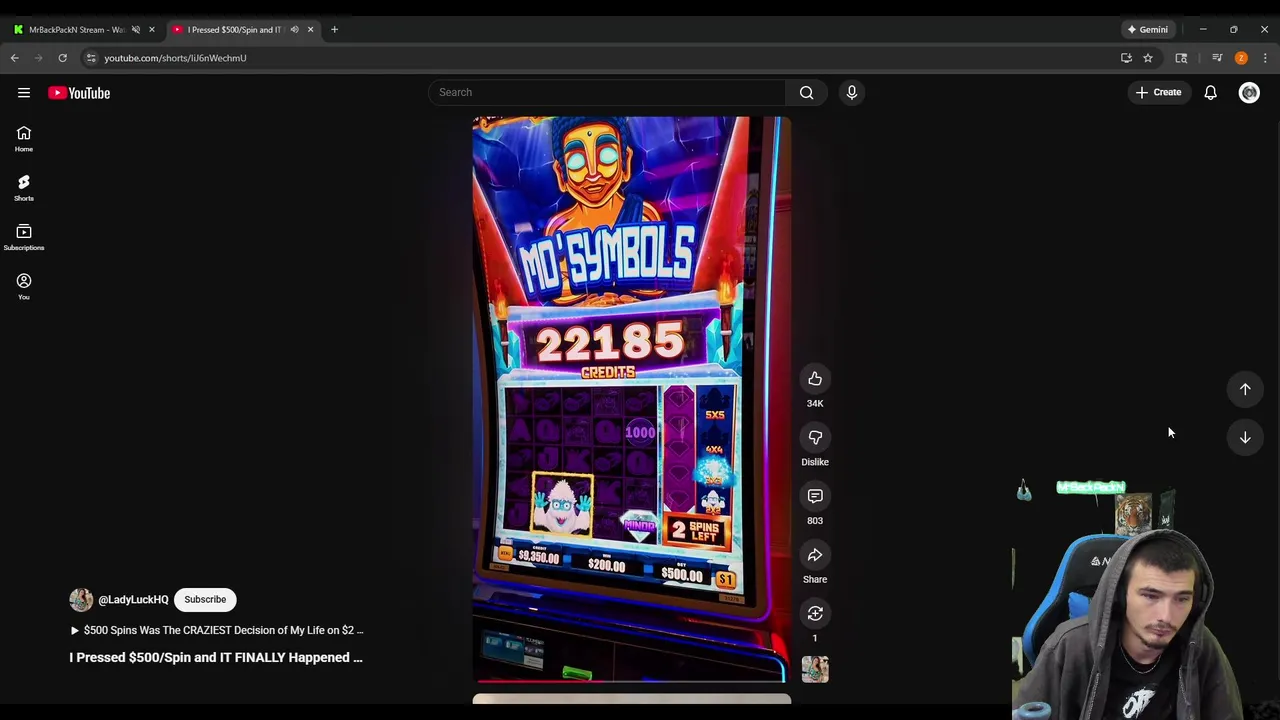Click the YouTube search magnifier button
The width and height of the screenshot is (1280, 720).
tap(806, 92)
